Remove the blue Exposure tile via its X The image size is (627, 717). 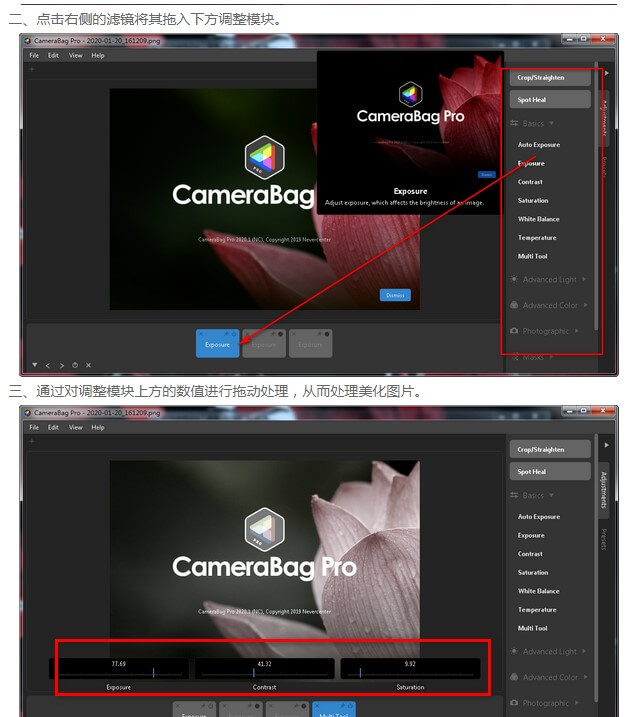click(x=200, y=334)
